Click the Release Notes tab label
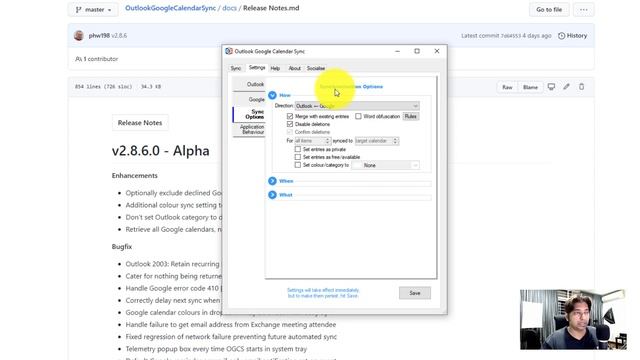This screenshot has width=640, height=360. pyautogui.click(x=140, y=123)
